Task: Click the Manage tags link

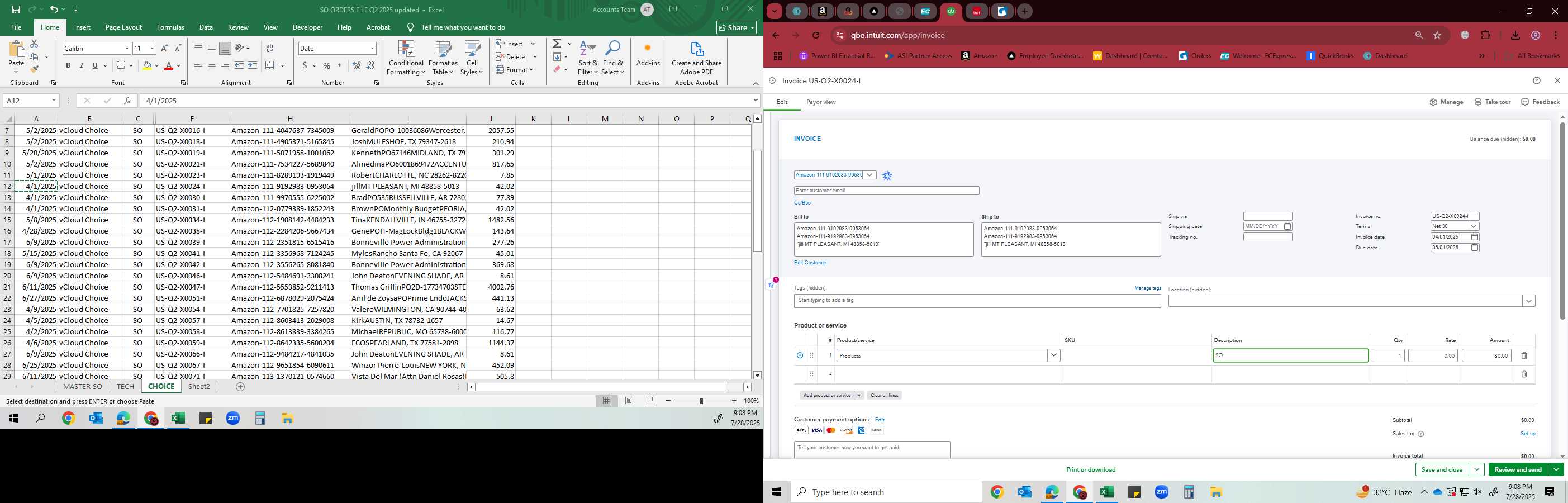Action: point(1147,288)
